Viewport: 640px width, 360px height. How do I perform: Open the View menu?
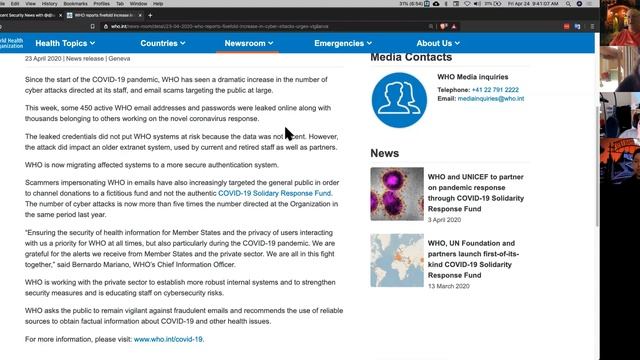(30, 4)
